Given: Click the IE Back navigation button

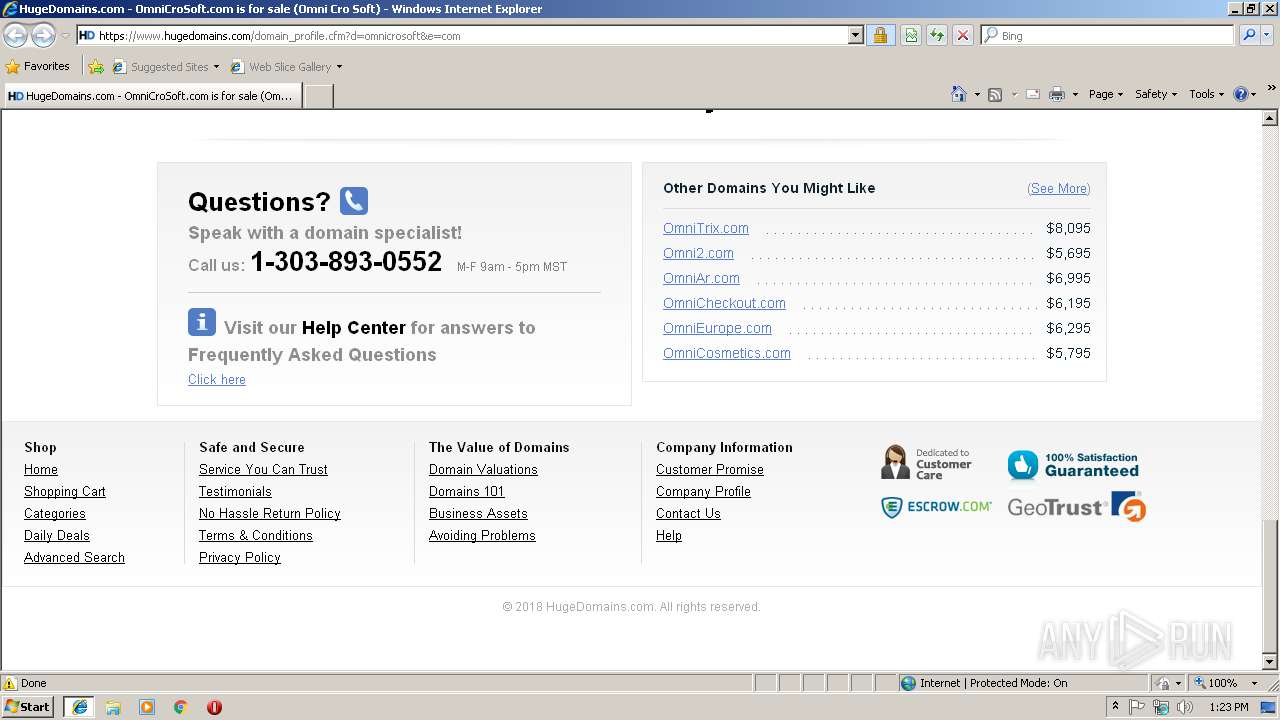Looking at the screenshot, I should (x=16, y=35).
